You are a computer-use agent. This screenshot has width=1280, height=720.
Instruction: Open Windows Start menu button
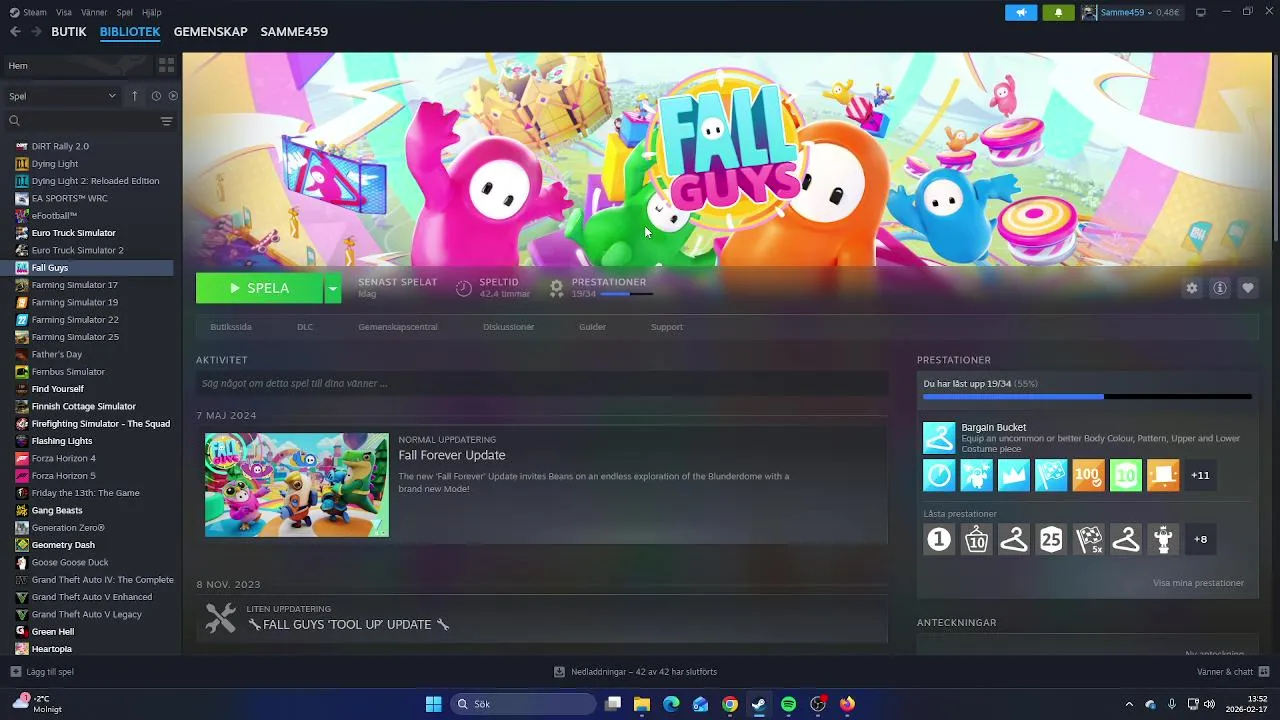(x=433, y=704)
